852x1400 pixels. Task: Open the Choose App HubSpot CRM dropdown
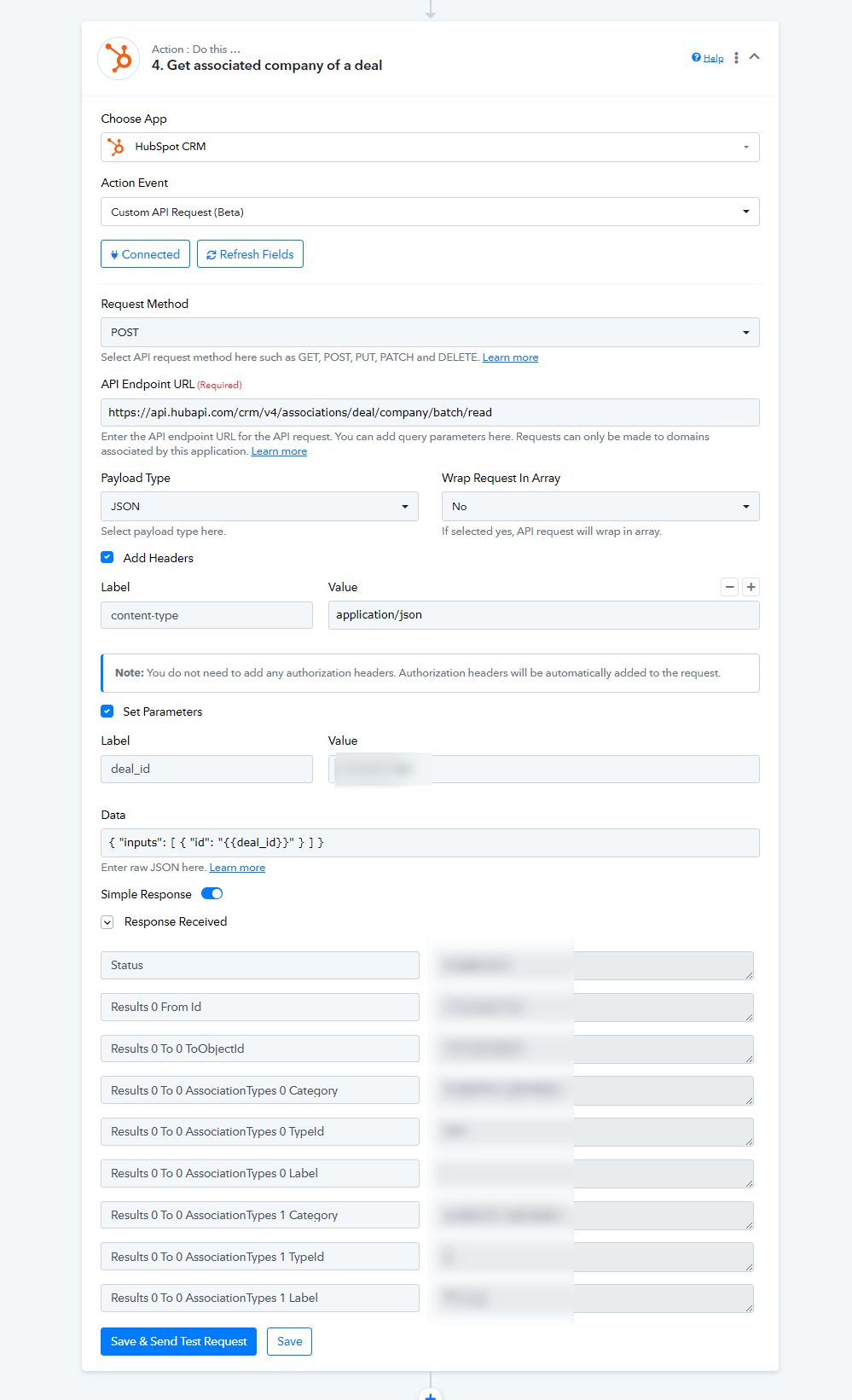coord(430,147)
